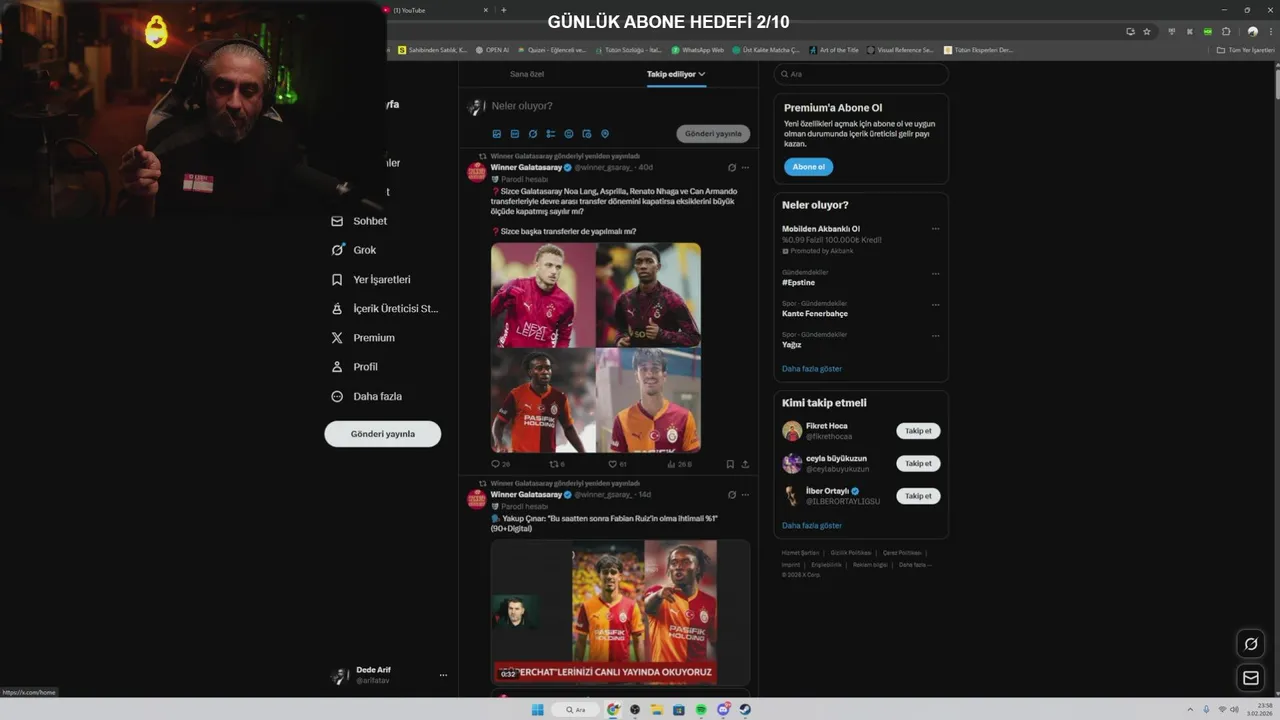Open options for Mobilden Akbanklı Ol trend
The image size is (1280, 720).
[936, 229]
